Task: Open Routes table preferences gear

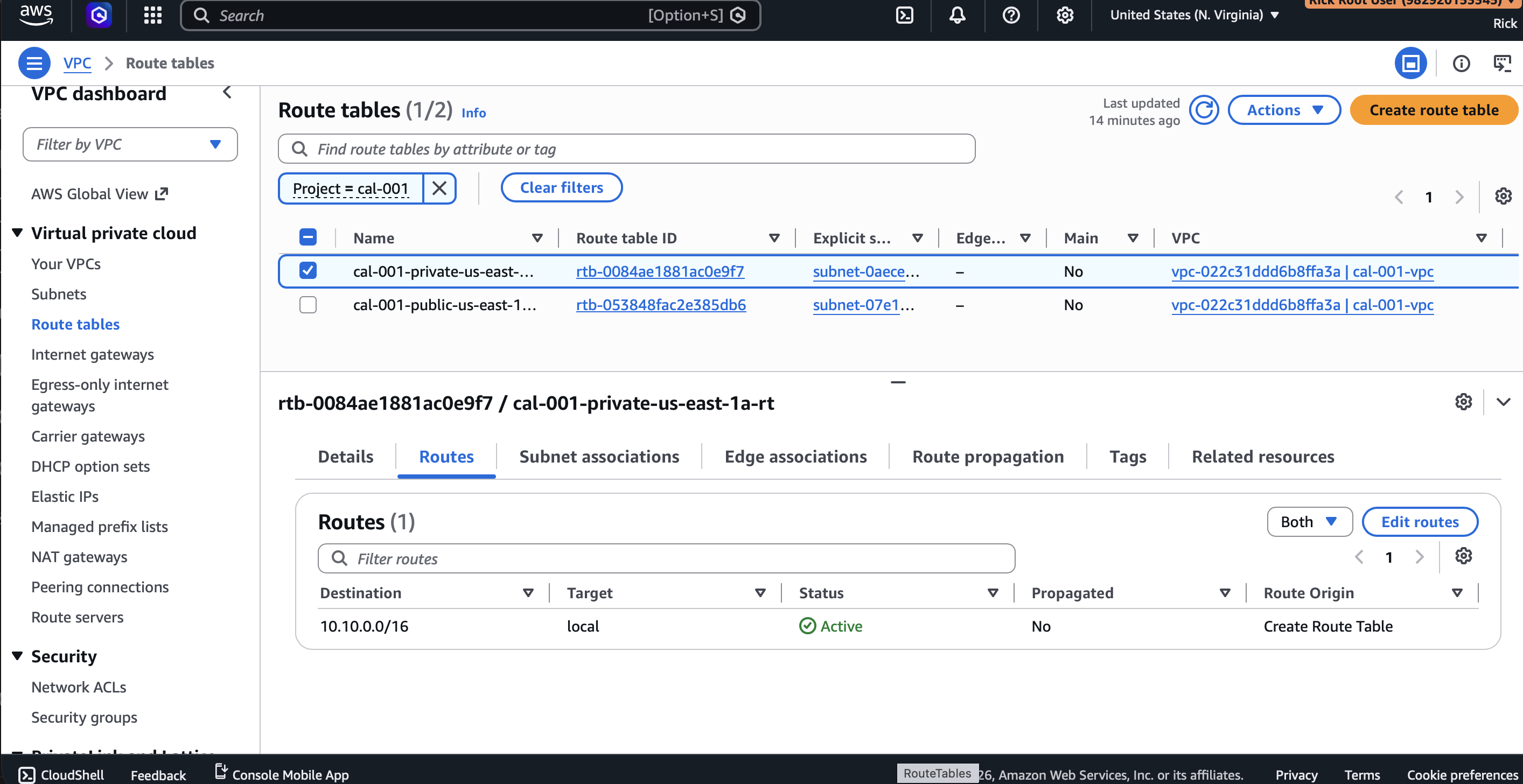Action: [1463, 556]
